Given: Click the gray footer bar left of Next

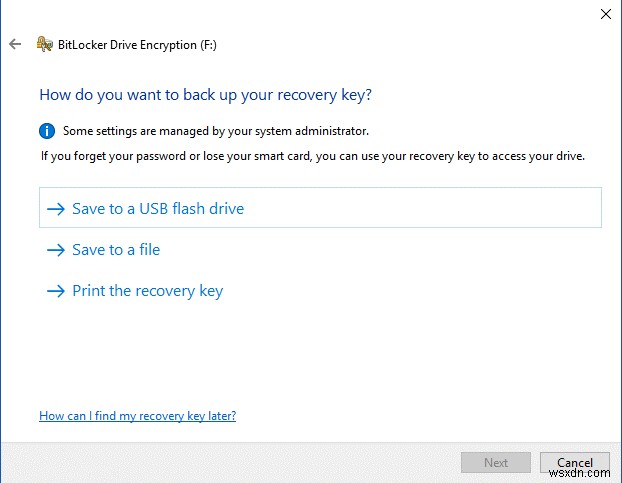Looking at the screenshot, I should [x=230, y=462].
